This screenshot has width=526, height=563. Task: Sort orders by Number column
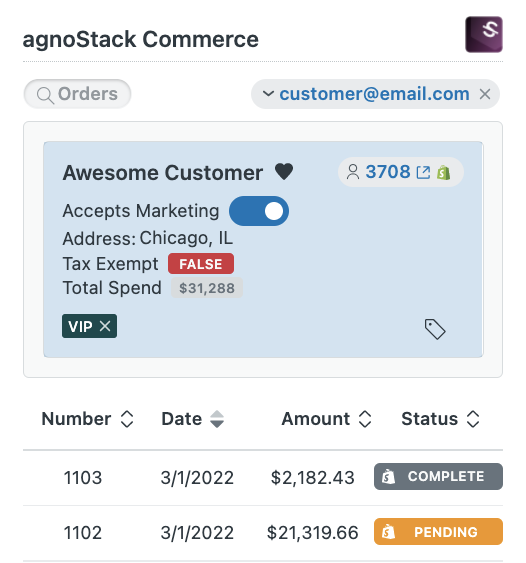click(x=87, y=419)
